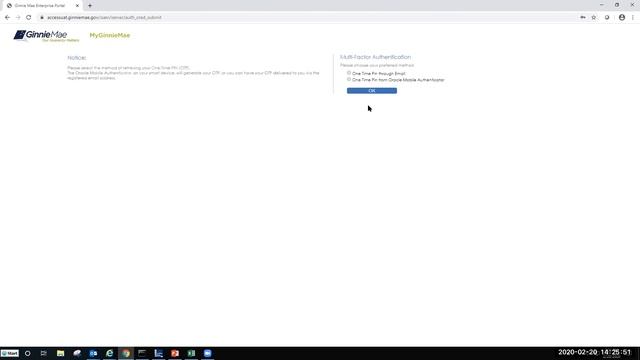Click the blue OK button
The width and height of the screenshot is (640, 360).
pos(371,91)
